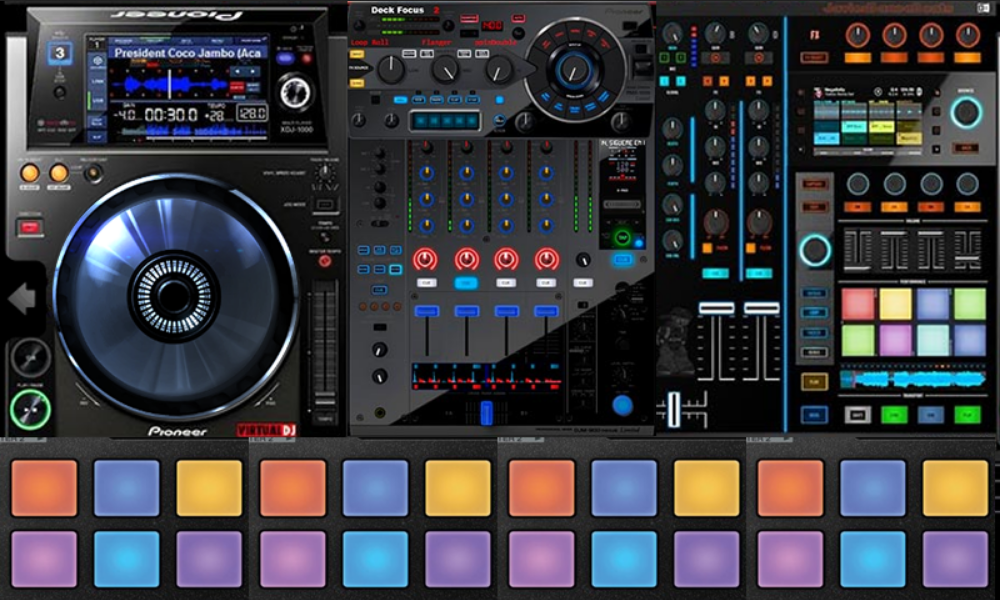Click the first red headphone cue knob
1000x600 pixels.
pos(425,260)
